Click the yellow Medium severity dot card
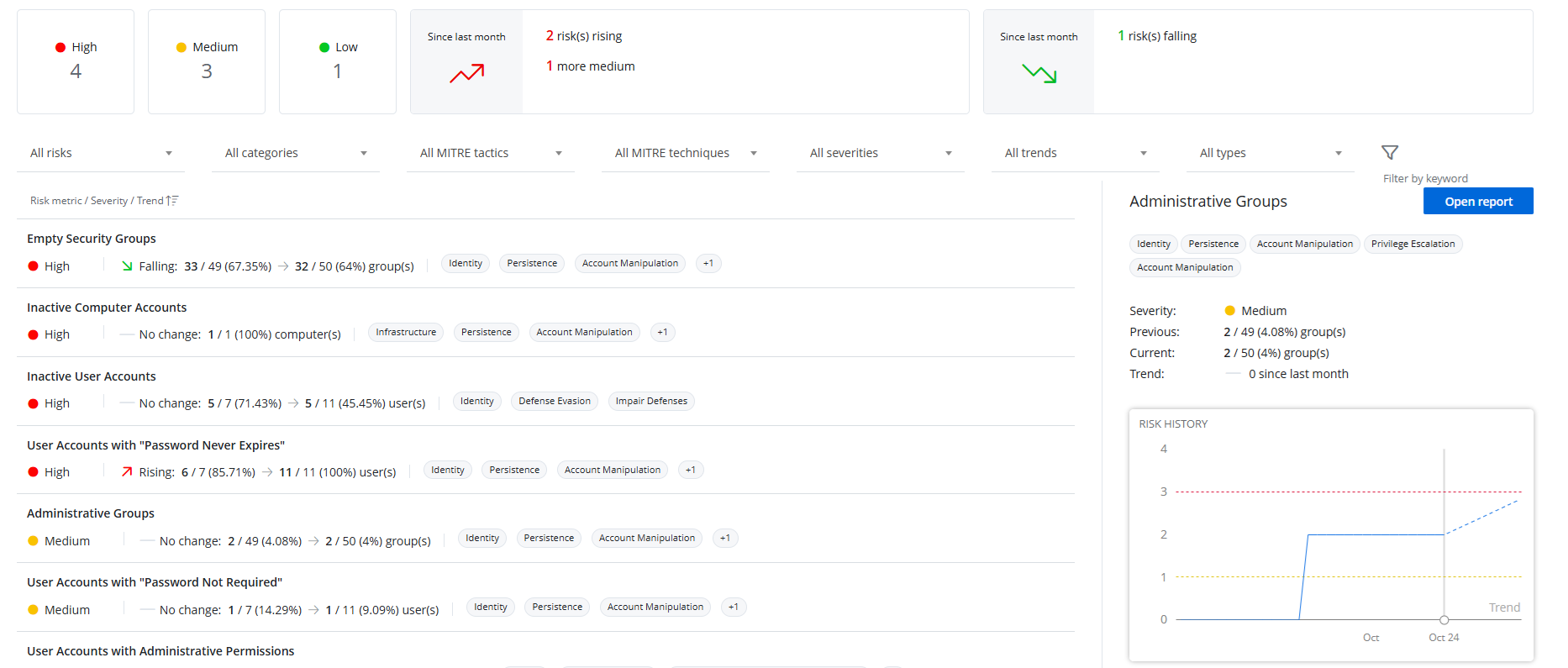This screenshot has height=668, width=1568. [x=207, y=61]
